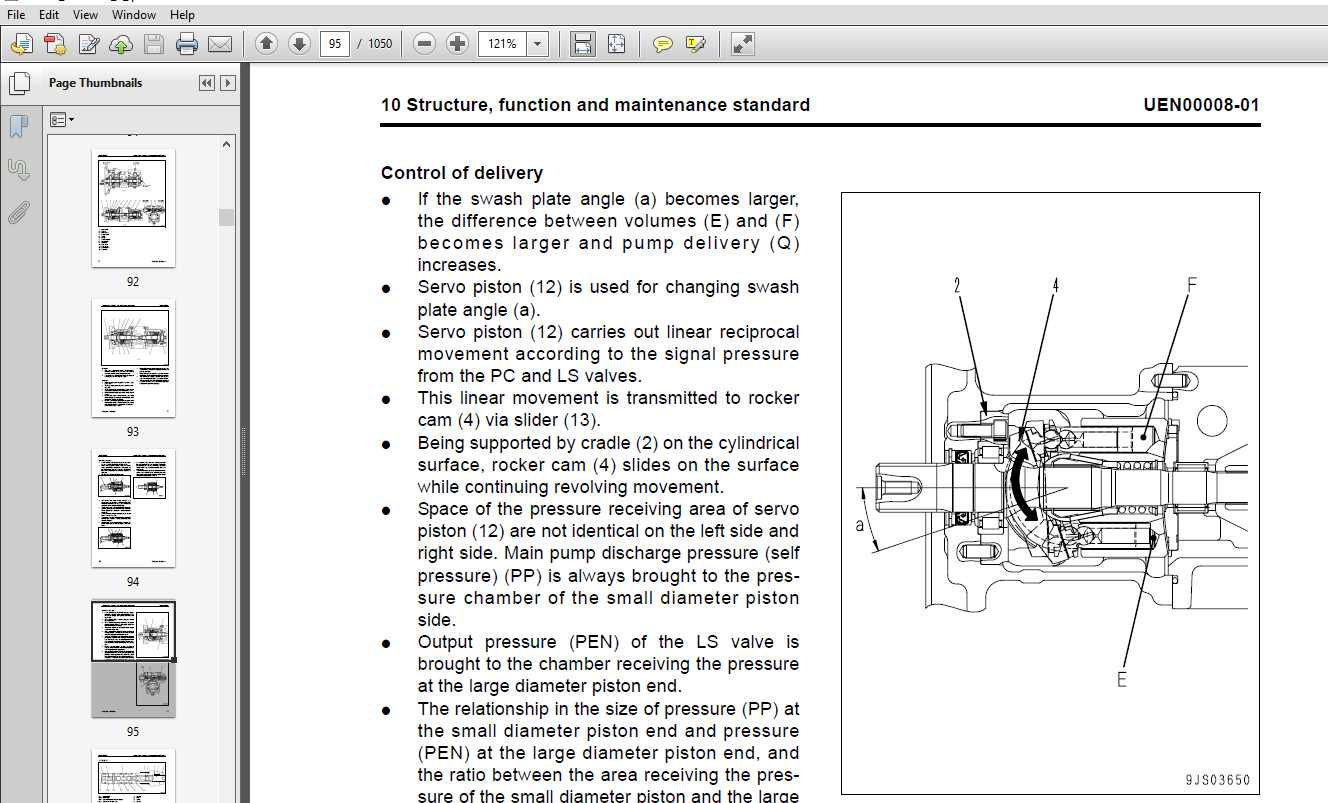Open the View menu

[86, 15]
